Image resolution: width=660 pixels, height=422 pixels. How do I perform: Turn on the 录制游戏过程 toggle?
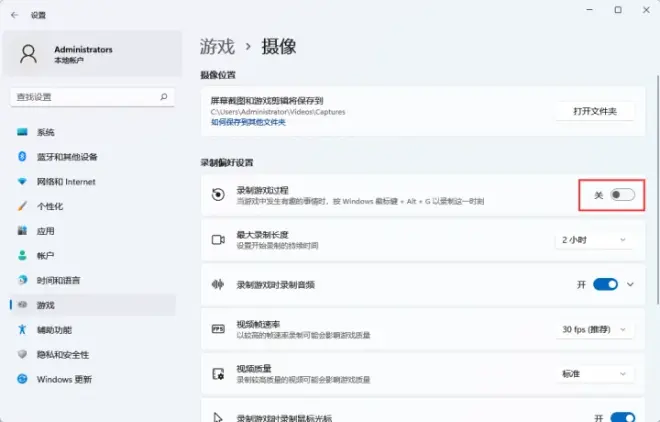622,195
